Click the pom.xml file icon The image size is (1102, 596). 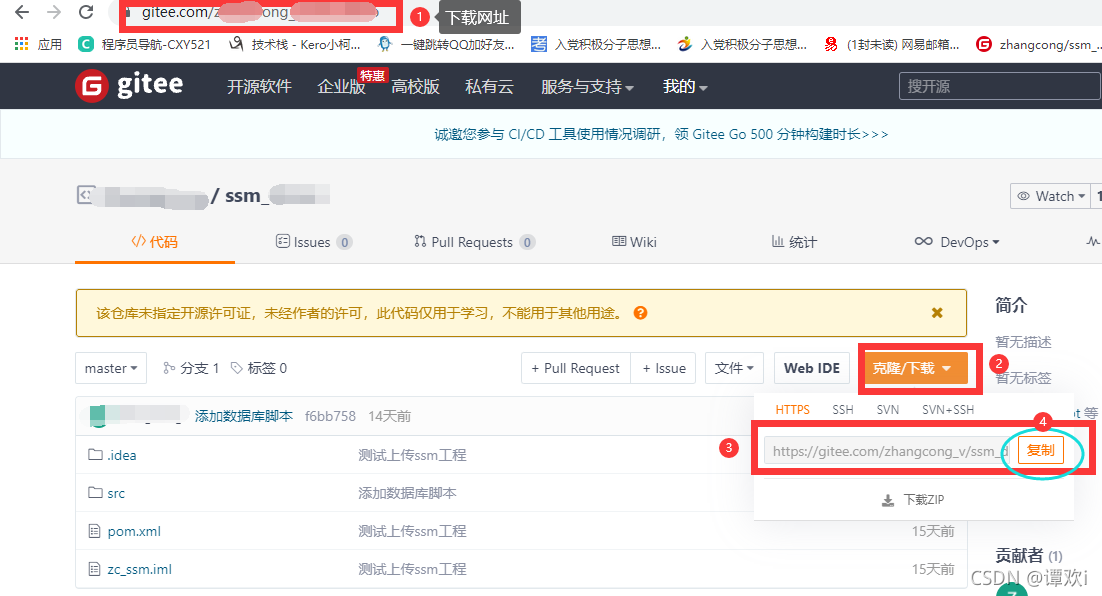point(94,531)
